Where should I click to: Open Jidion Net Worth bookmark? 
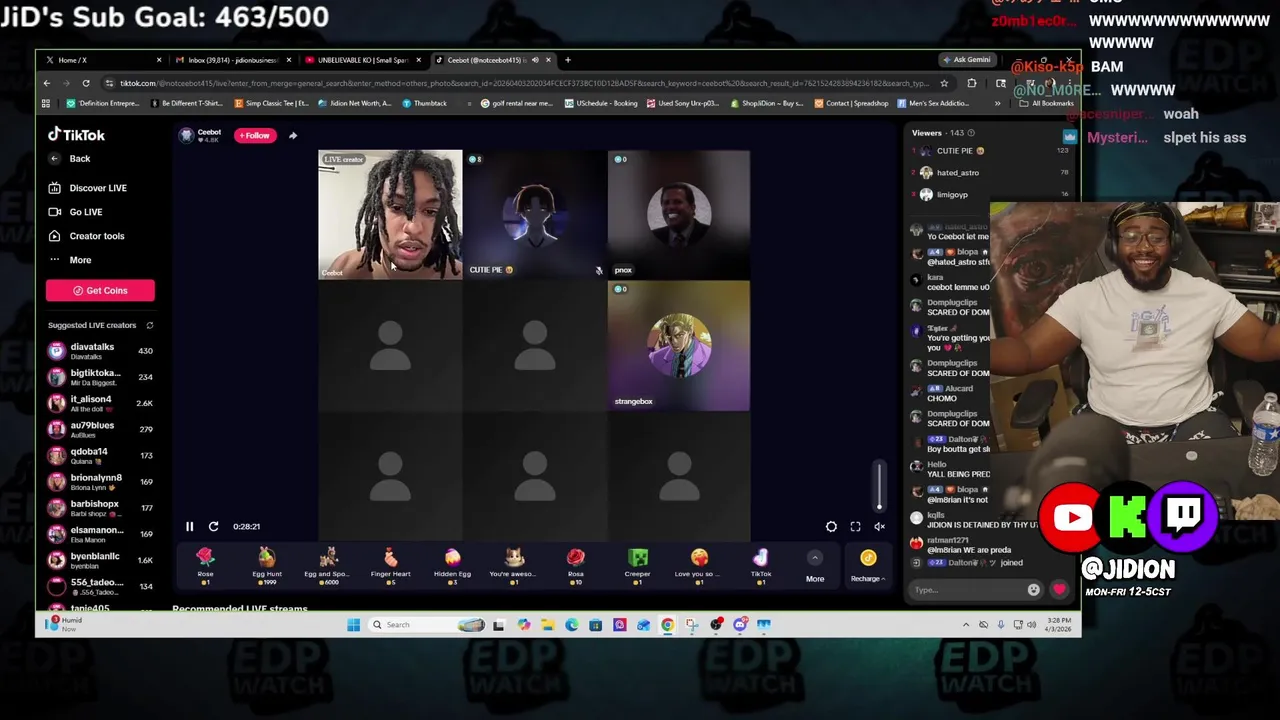354,103
